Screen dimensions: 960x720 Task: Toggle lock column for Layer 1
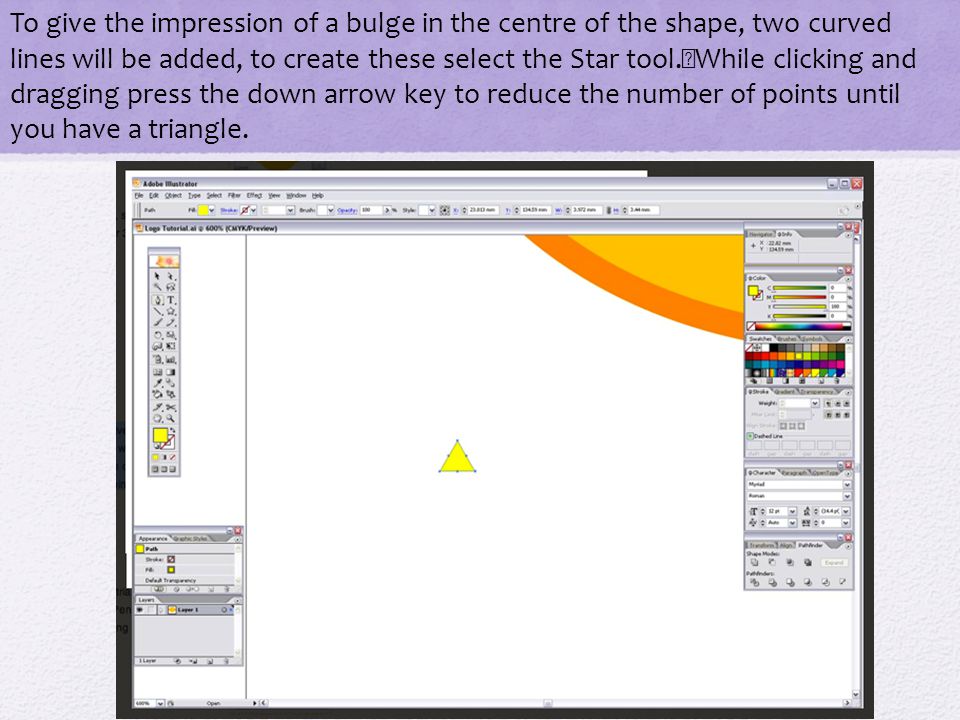point(151,610)
